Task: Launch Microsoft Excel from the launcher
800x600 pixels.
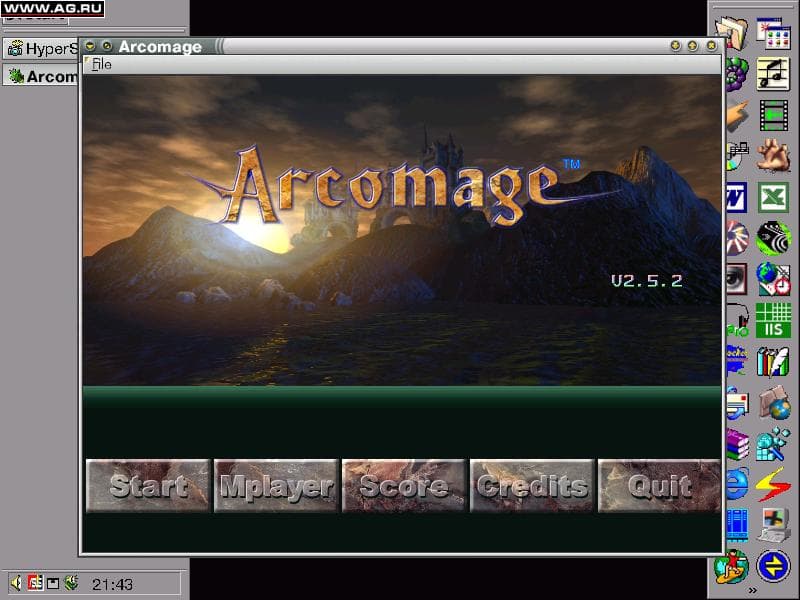Action: pos(773,197)
